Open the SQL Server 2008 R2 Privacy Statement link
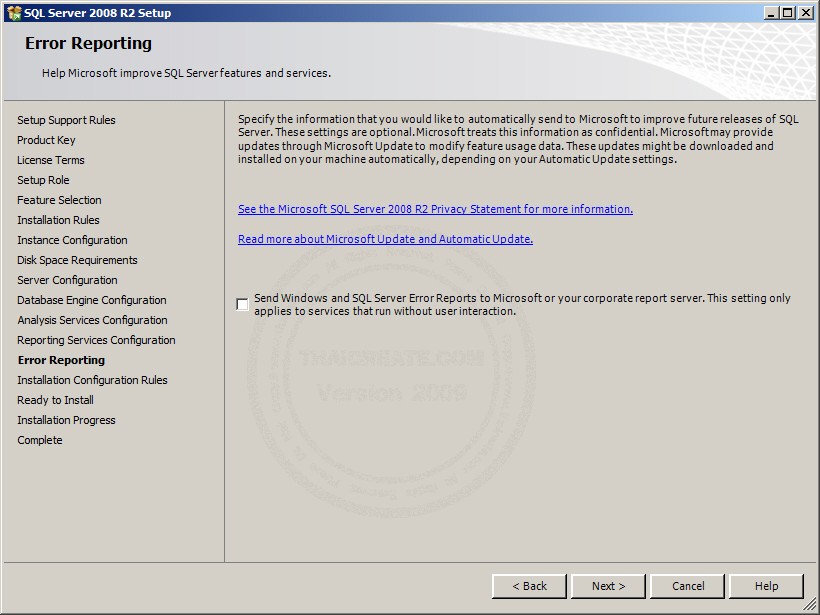Viewport: 820px width, 615px height. click(435, 209)
